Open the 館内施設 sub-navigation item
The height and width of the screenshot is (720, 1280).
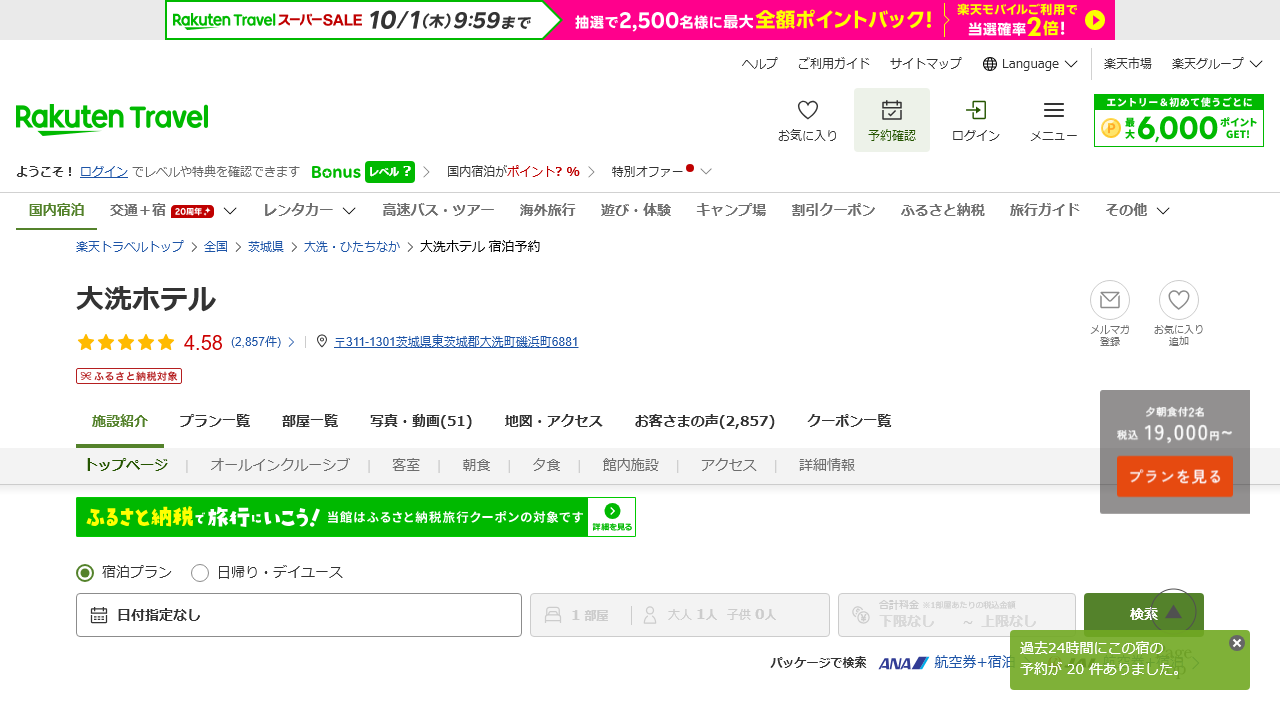pos(631,465)
